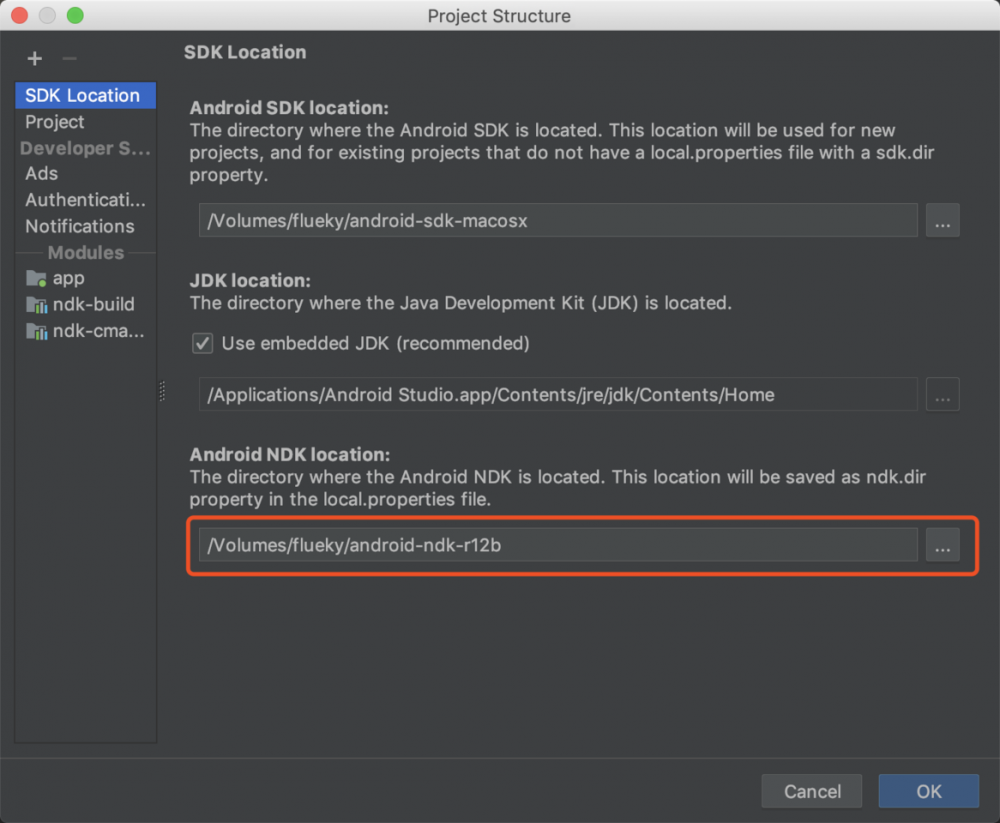This screenshot has width=1000, height=823.
Task: Click the JDK location browse button
Action: pyautogui.click(x=942, y=395)
